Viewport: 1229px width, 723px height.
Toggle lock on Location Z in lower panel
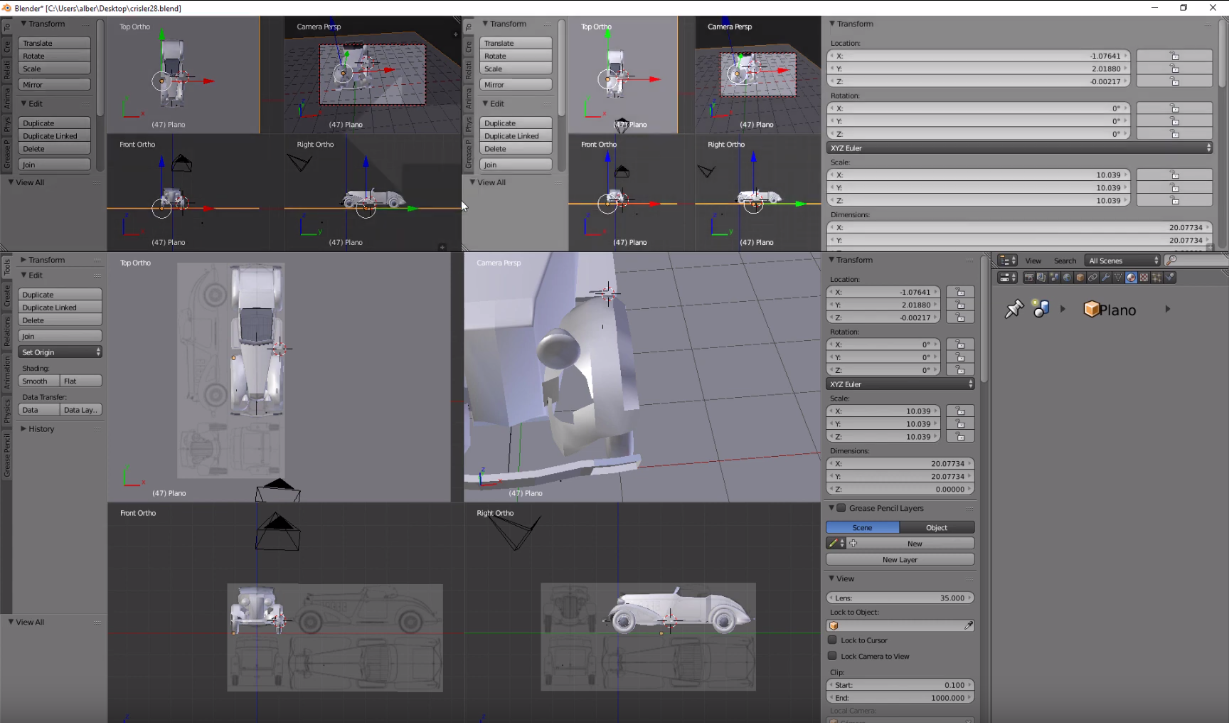click(959, 317)
